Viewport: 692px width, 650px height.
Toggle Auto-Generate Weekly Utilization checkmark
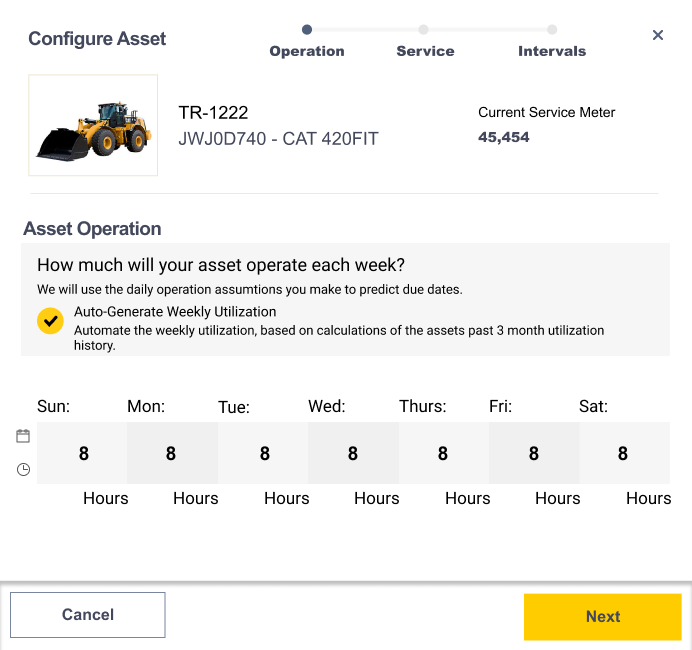[x=50, y=321]
